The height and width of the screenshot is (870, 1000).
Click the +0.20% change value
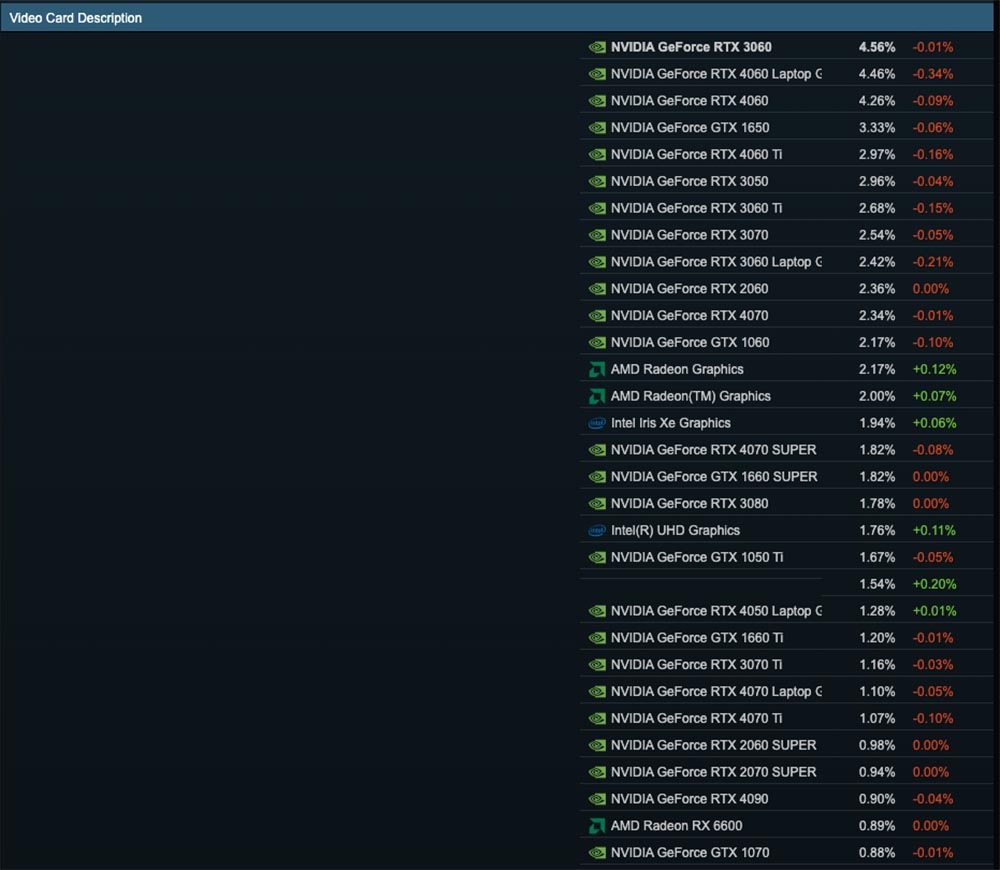pyautogui.click(x=934, y=584)
